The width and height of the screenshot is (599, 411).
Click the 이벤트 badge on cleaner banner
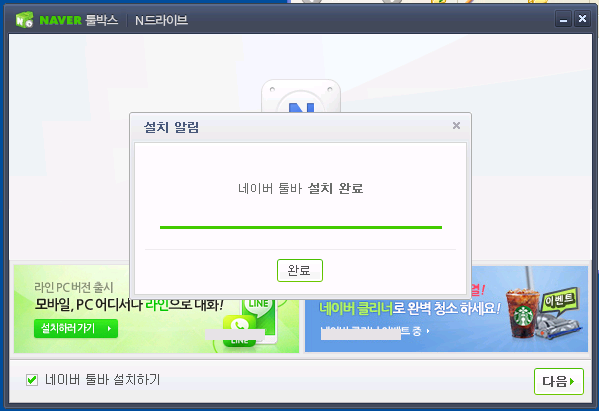pyautogui.click(x=559, y=301)
